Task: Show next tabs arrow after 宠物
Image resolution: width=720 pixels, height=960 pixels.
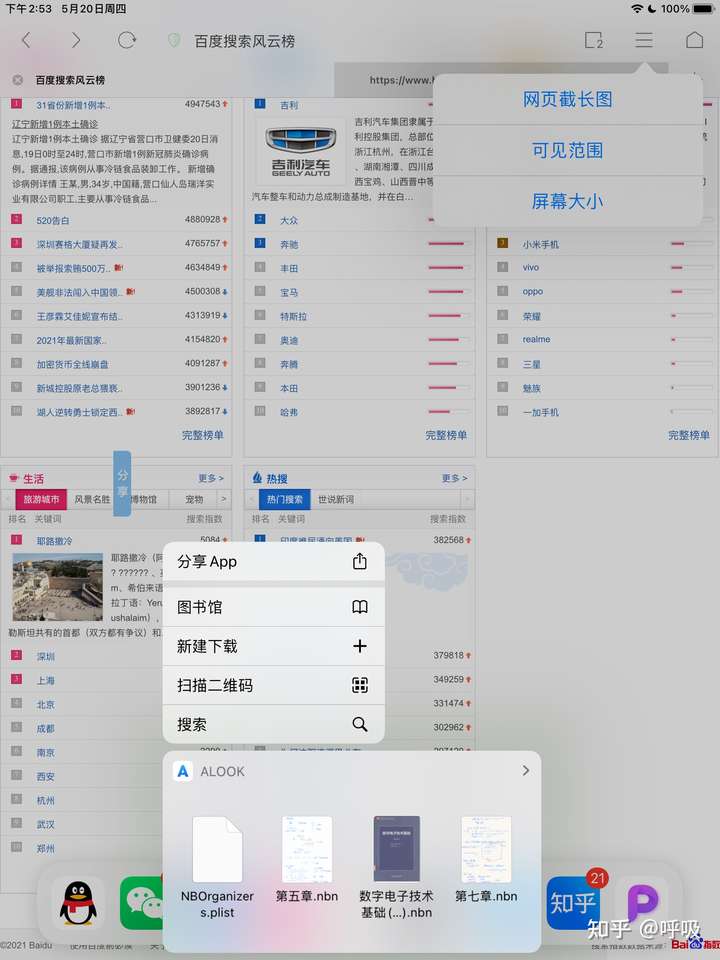Action: tap(223, 499)
